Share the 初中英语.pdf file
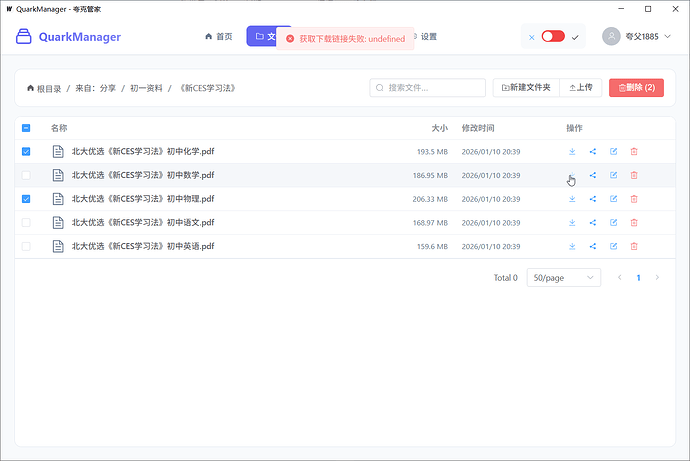This screenshot has width=690, height=461. tap(593, 246)
